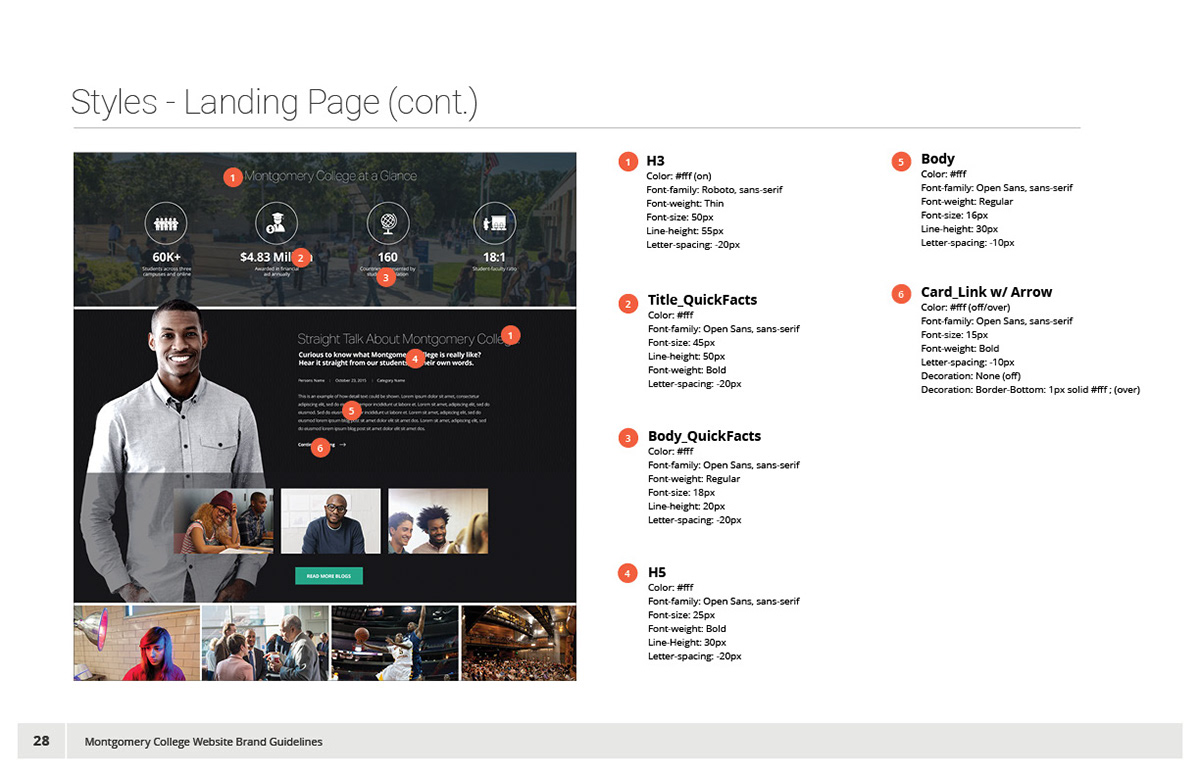
Task: Click 'Students across three campuses and online' caption
Action: [166, 272]
